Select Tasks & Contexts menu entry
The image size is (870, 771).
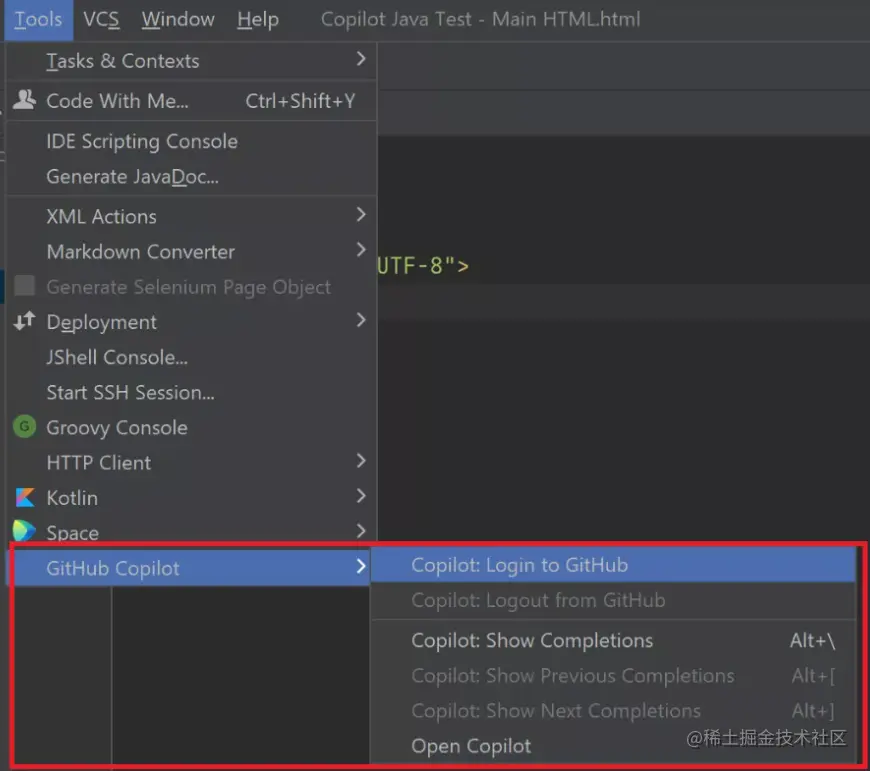click(x=191, y=60)
